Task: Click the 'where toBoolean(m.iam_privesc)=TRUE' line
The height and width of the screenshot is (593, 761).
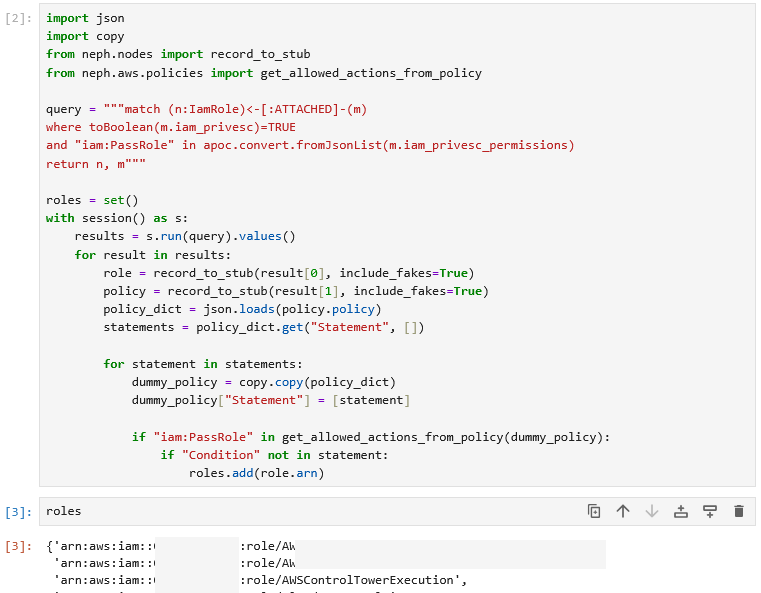Action: coord(171,127)
